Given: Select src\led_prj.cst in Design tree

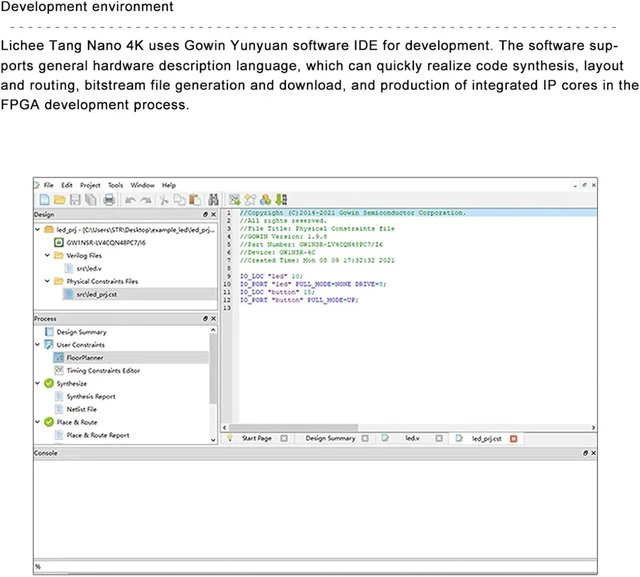Looking at the screenshot, I should tap(97, 294).
